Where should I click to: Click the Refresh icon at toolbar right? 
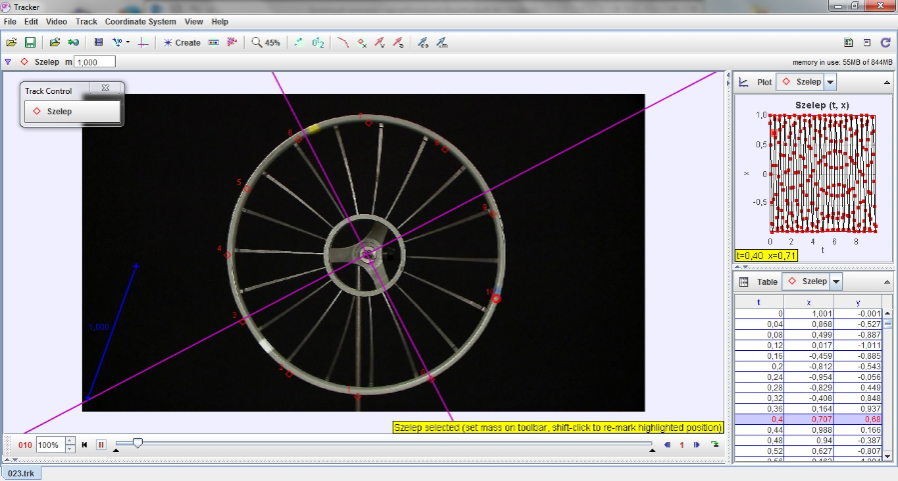coord(885,42)
